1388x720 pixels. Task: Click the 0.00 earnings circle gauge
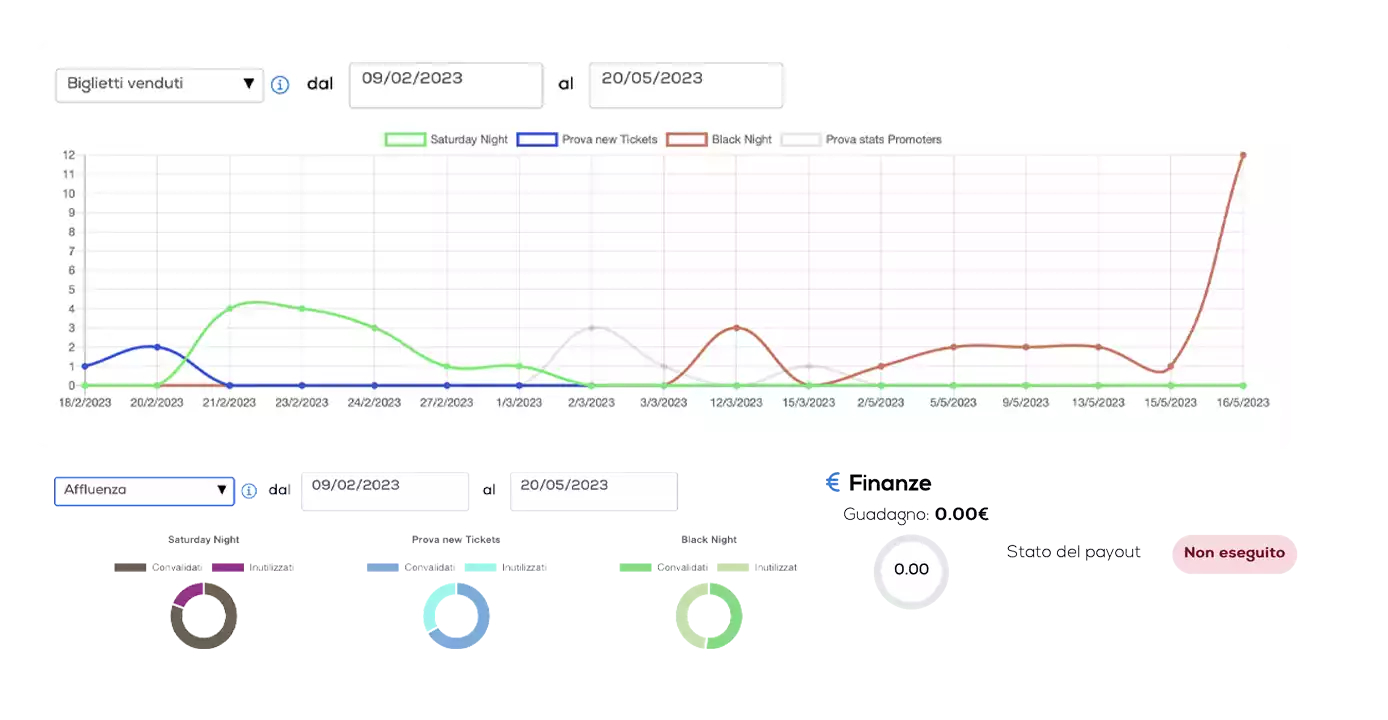tap(911, 570)
